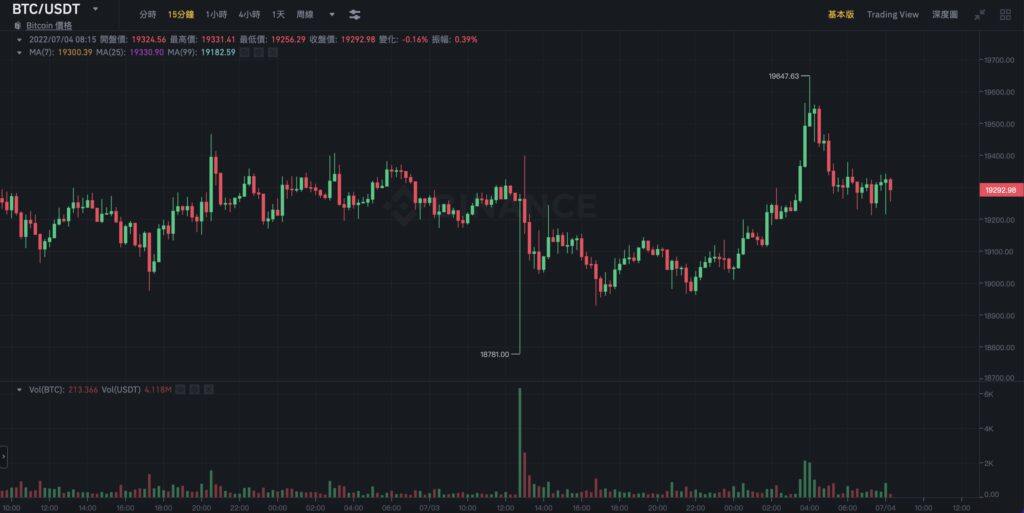Click the book icon beside Bitcoin 價格
Viewport: 1024px width, 513px height.
coord(18,25)
